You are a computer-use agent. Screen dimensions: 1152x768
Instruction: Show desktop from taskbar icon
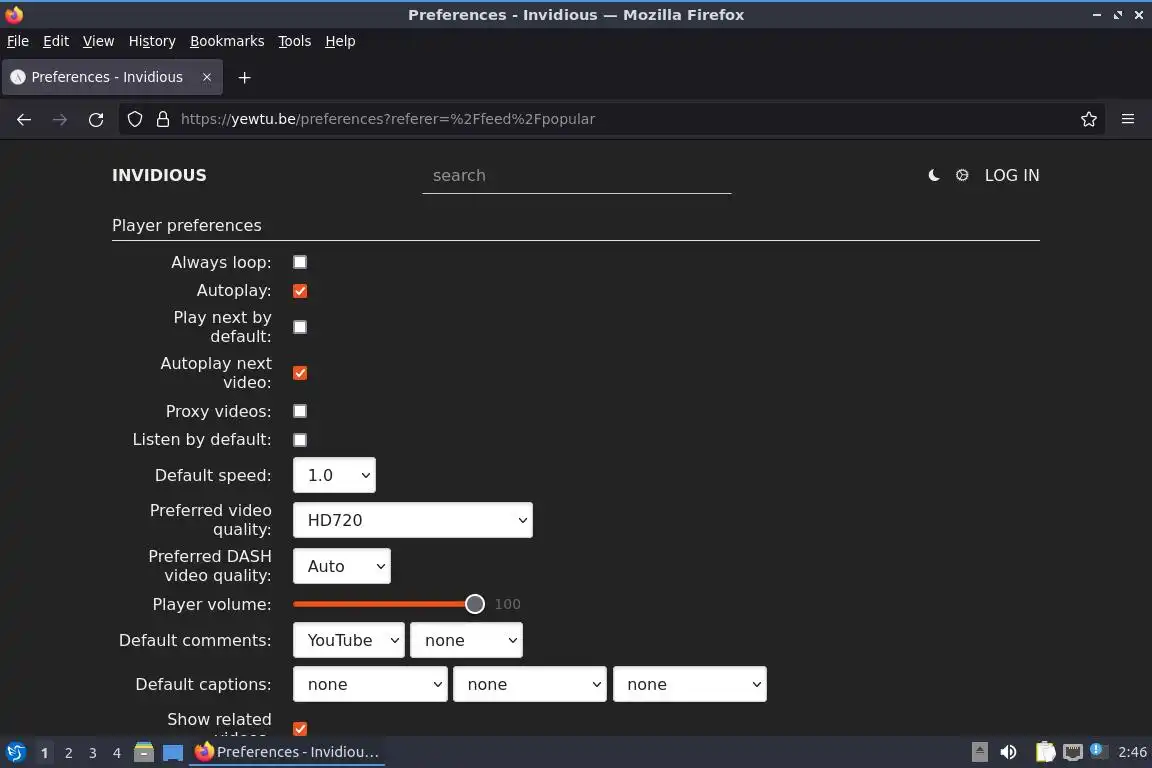[173, 752]
